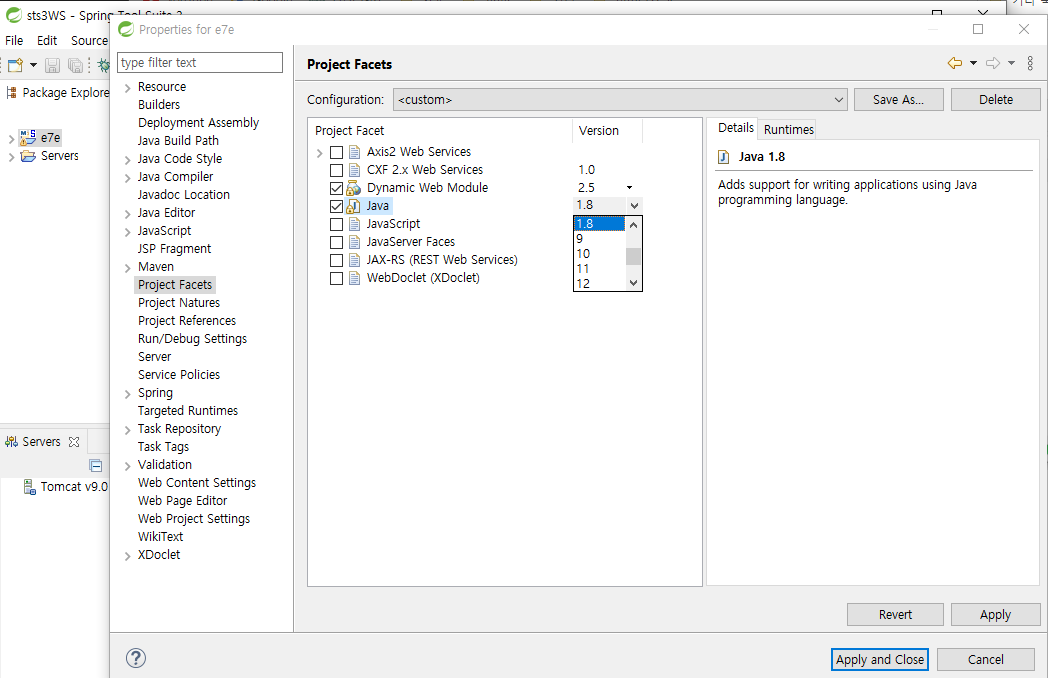Click version list scrollbar down arrow
This screenshot has height=678, width=1048.
634,283
